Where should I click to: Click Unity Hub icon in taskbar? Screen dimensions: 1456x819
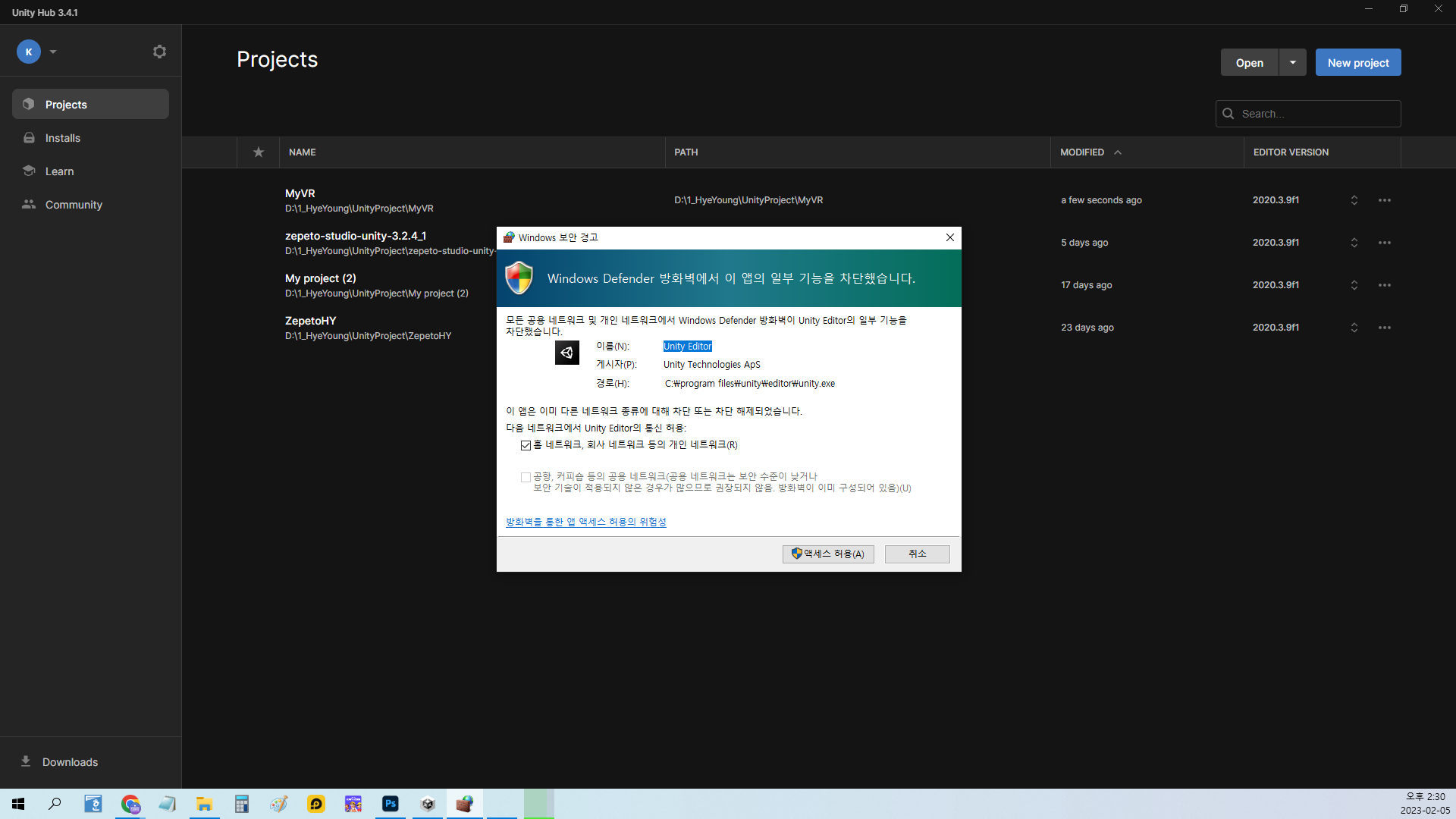coord(428,804)
